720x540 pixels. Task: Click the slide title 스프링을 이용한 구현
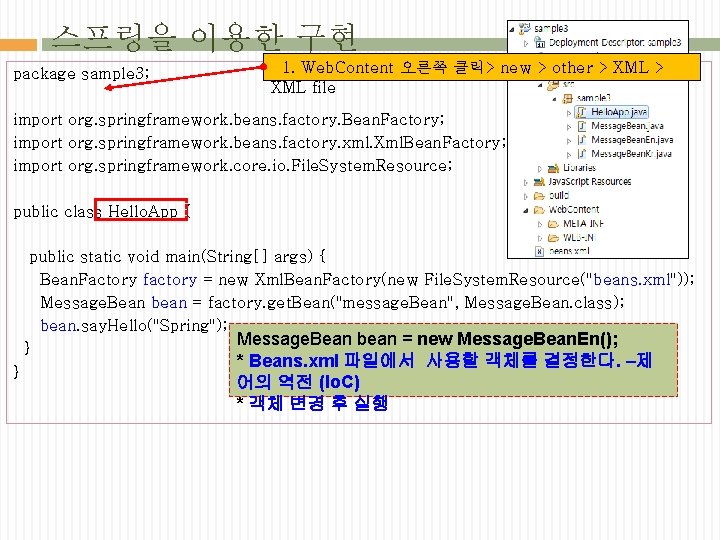[x=203, y=37]
